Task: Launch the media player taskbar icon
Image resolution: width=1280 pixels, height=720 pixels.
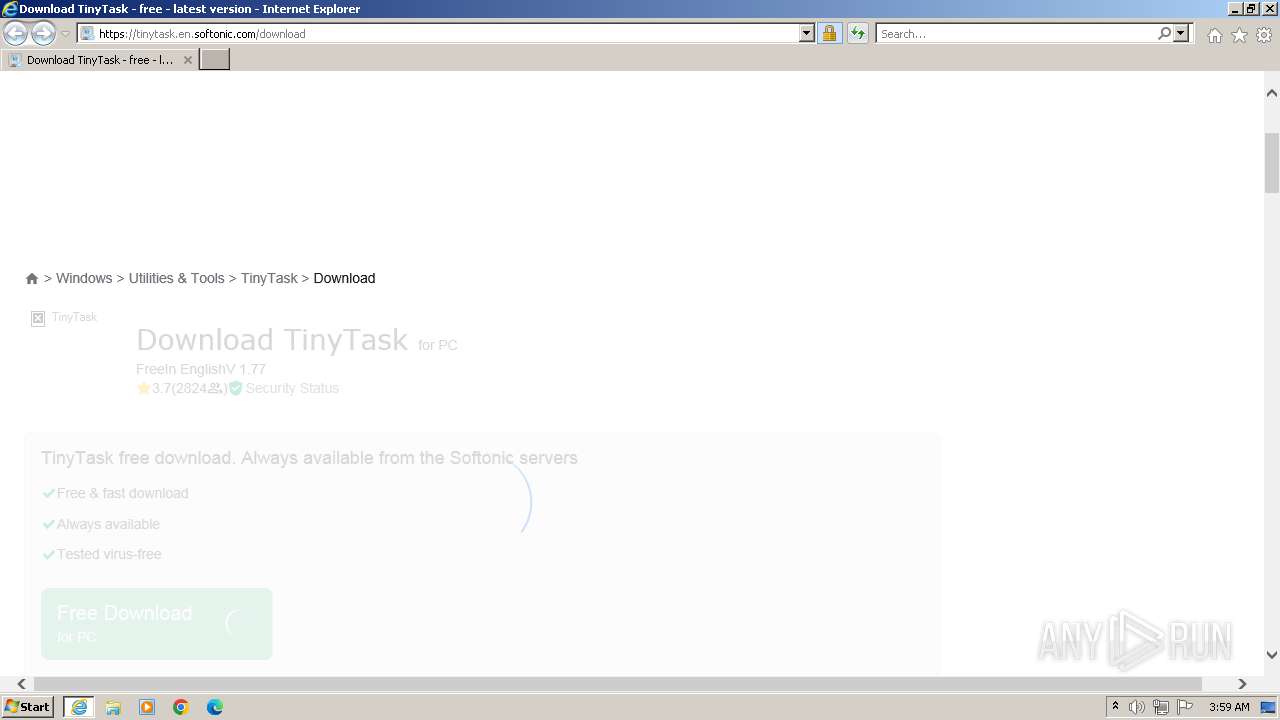Action: (x=147, y=707)
